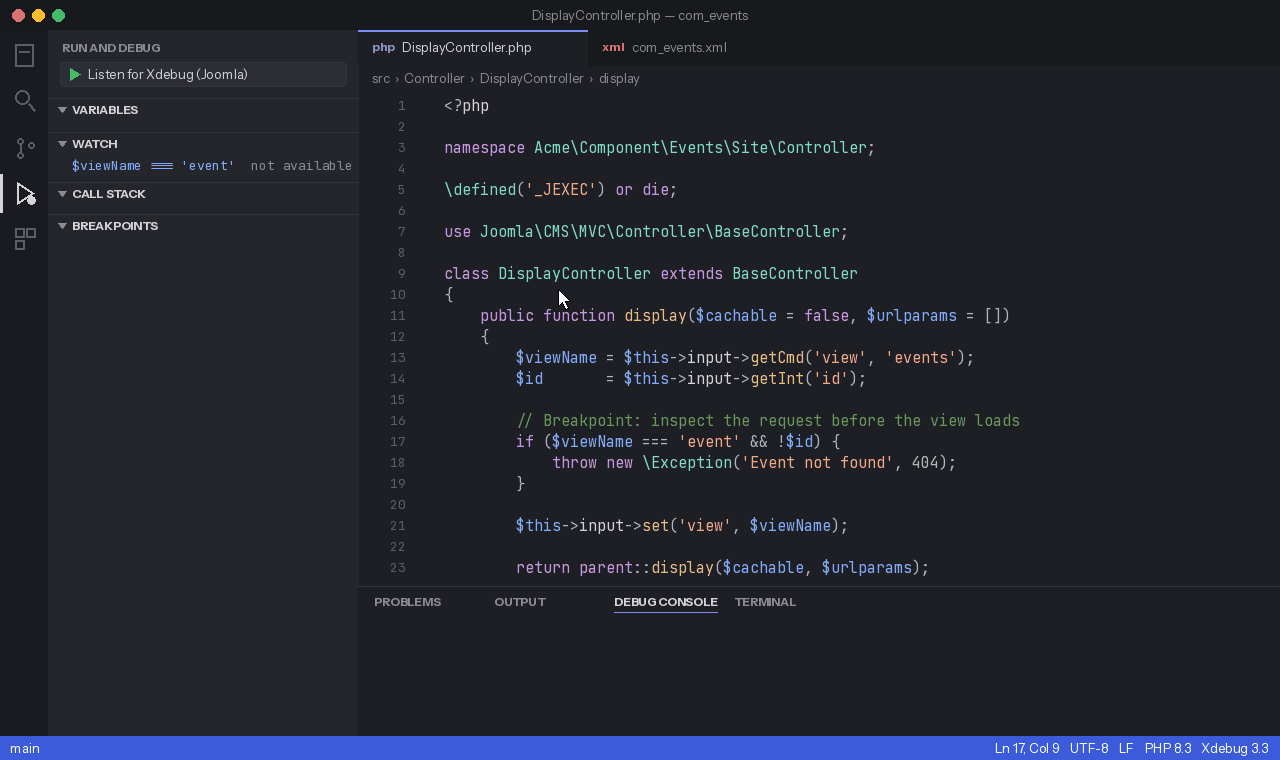Start debugging with green play arrow
Image resolution: width=1280 pixels, height=760 pixels.
click(x=75, y=75)
